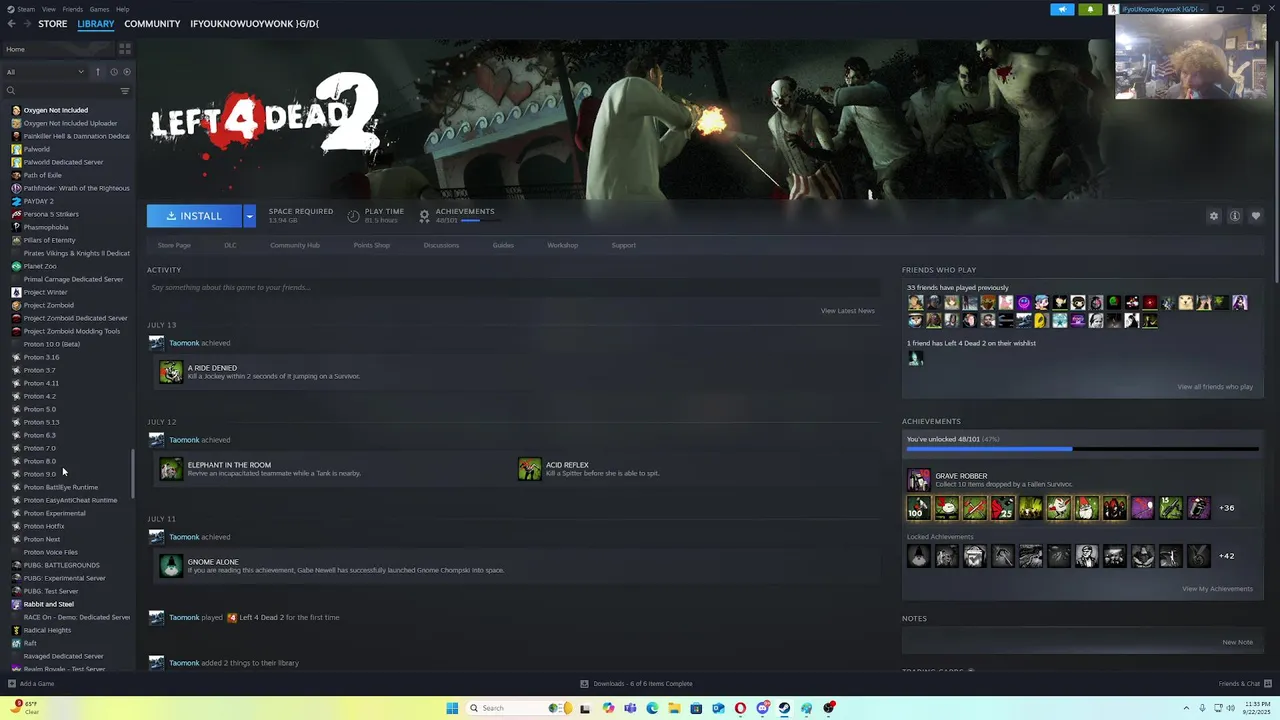Add Left 4 Dead 2 to favorites
The height and width of the screenshot is (720, 1280).
click(1256, 216)
